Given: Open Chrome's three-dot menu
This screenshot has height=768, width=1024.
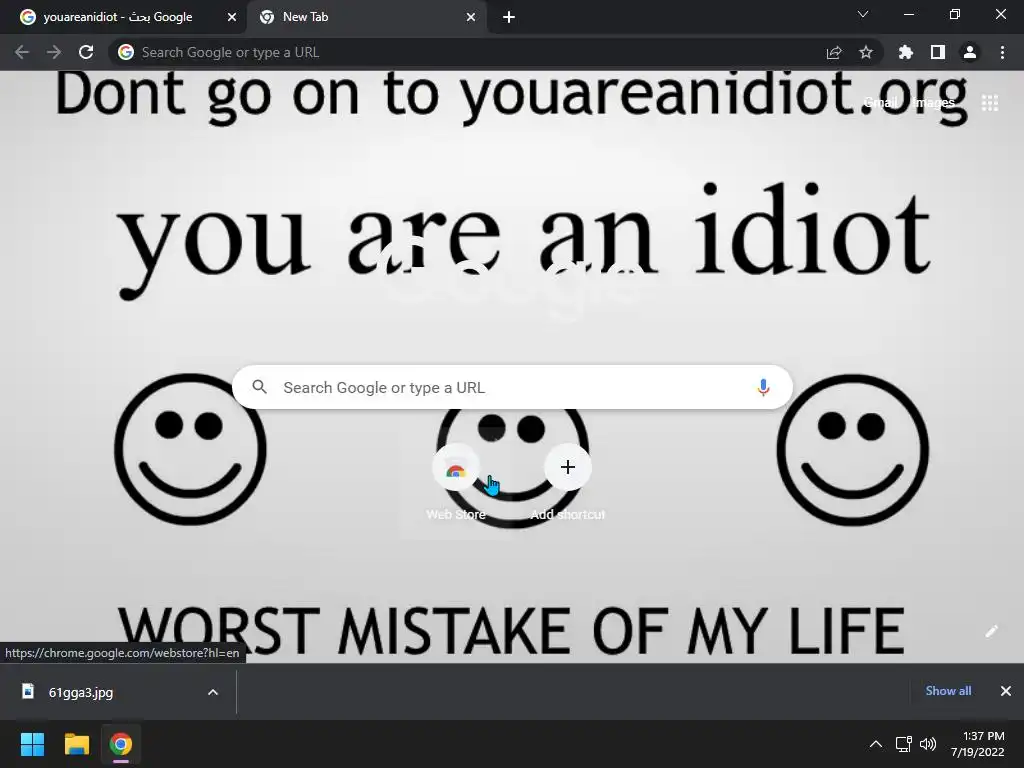Looking at the screenshot, I should (1002, 52).
